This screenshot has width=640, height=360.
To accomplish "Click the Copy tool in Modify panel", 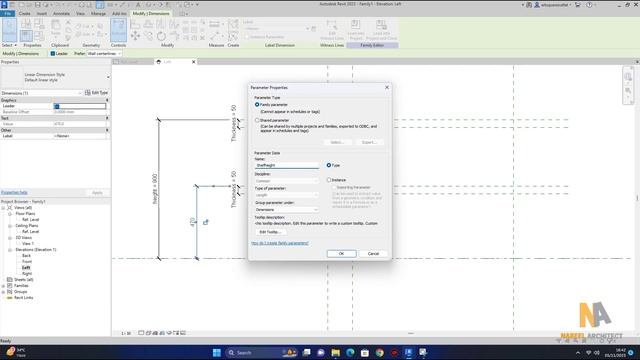I will click(x=148, y=36).
